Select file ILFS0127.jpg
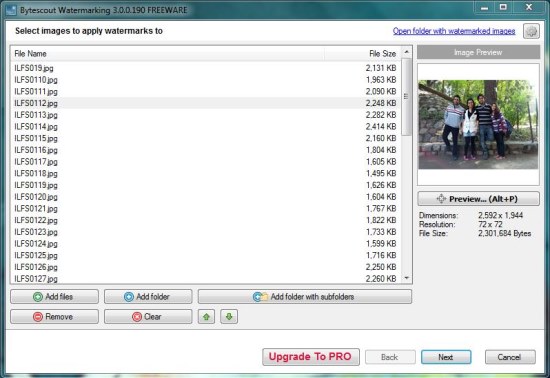 pyautogui.click(x=206, y=278)
